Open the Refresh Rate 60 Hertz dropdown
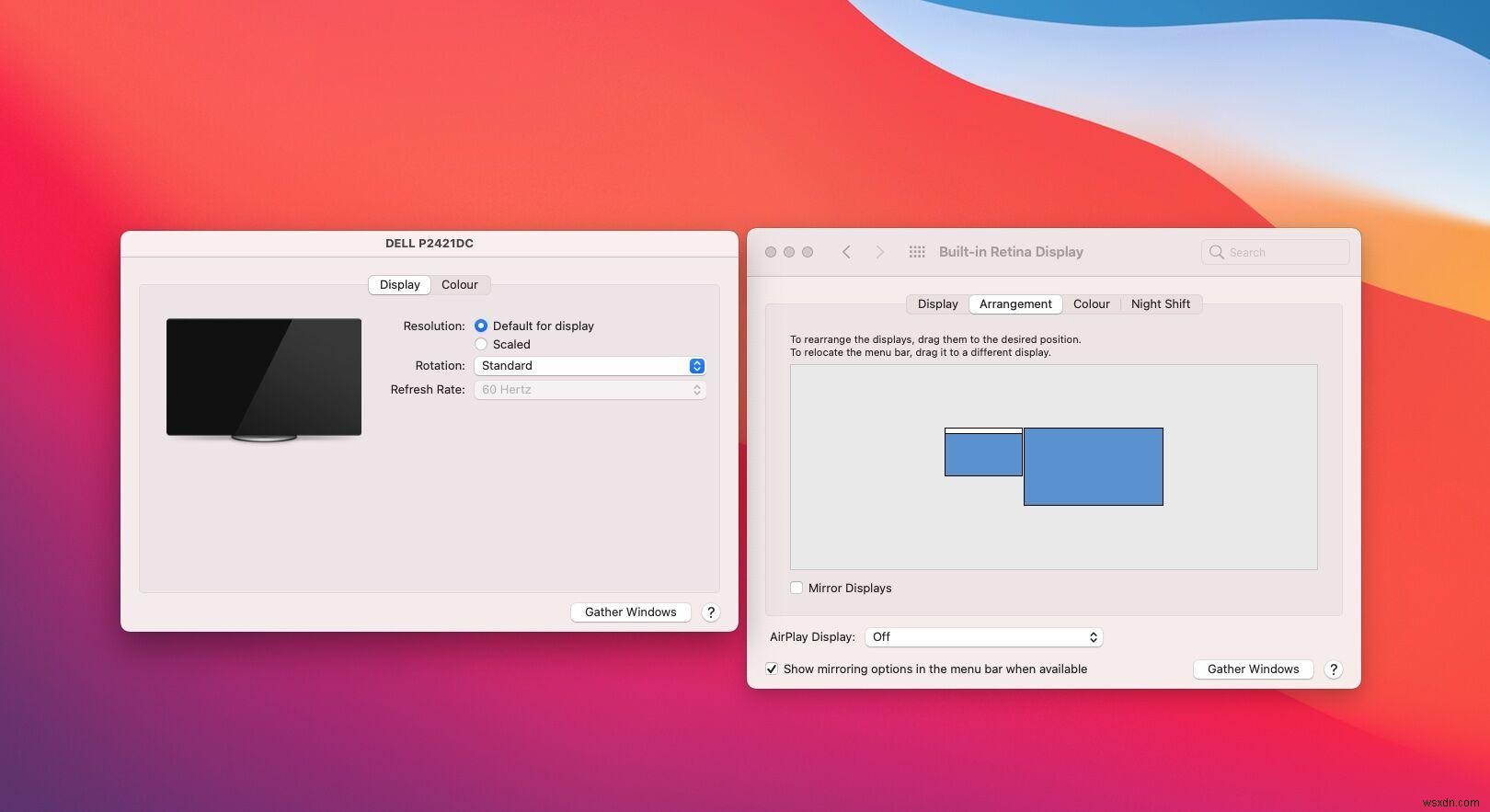The image size is (1490, 812). pyautogui.click(x=590, y=390)
